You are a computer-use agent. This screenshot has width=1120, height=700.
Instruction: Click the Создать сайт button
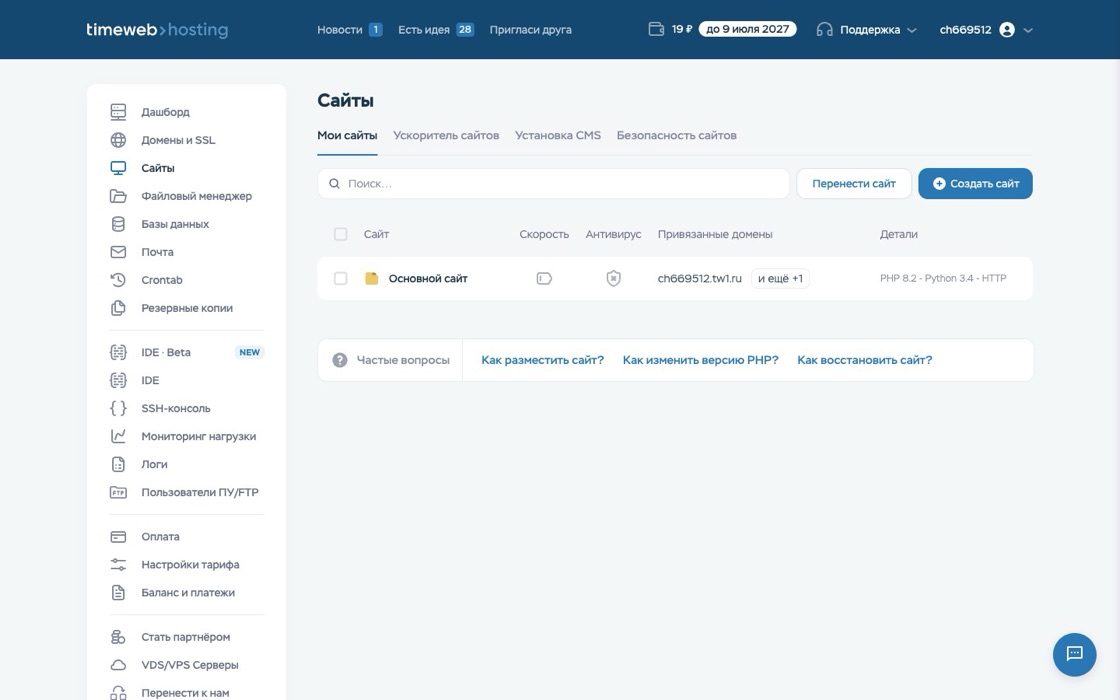[x=975, y=184]
